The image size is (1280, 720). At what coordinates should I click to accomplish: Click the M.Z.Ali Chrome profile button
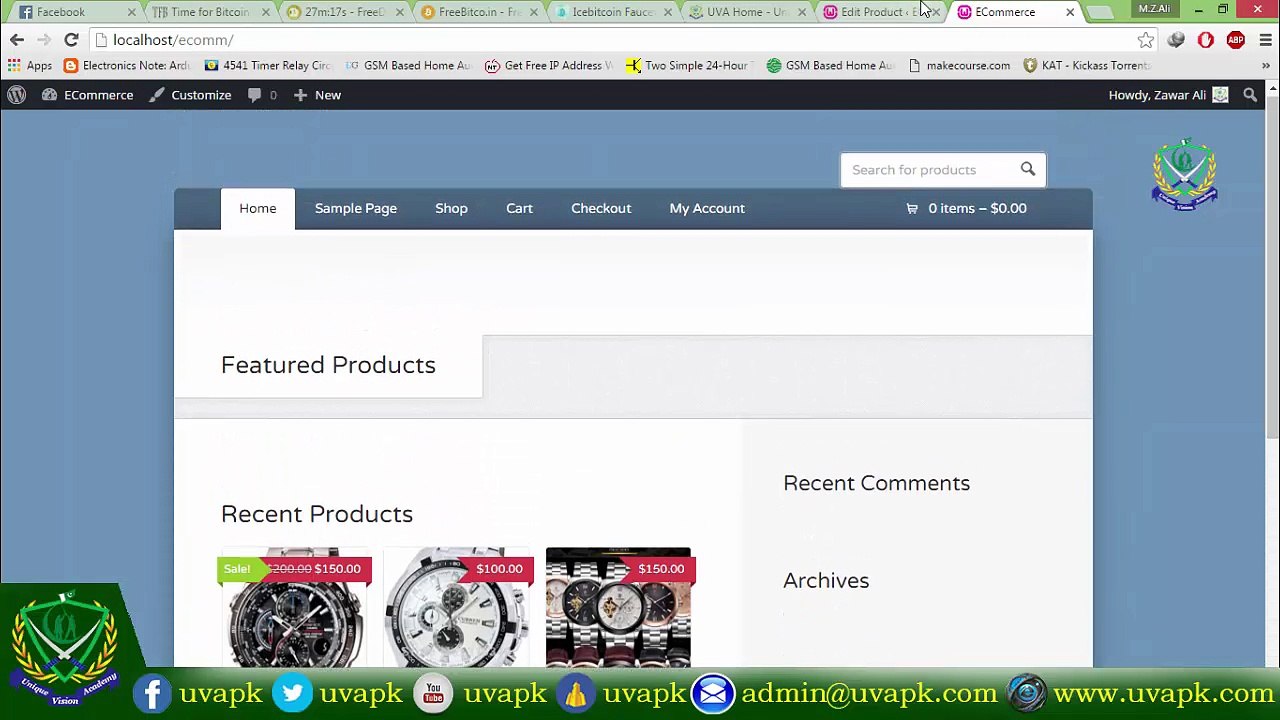tap(1154, 9)
